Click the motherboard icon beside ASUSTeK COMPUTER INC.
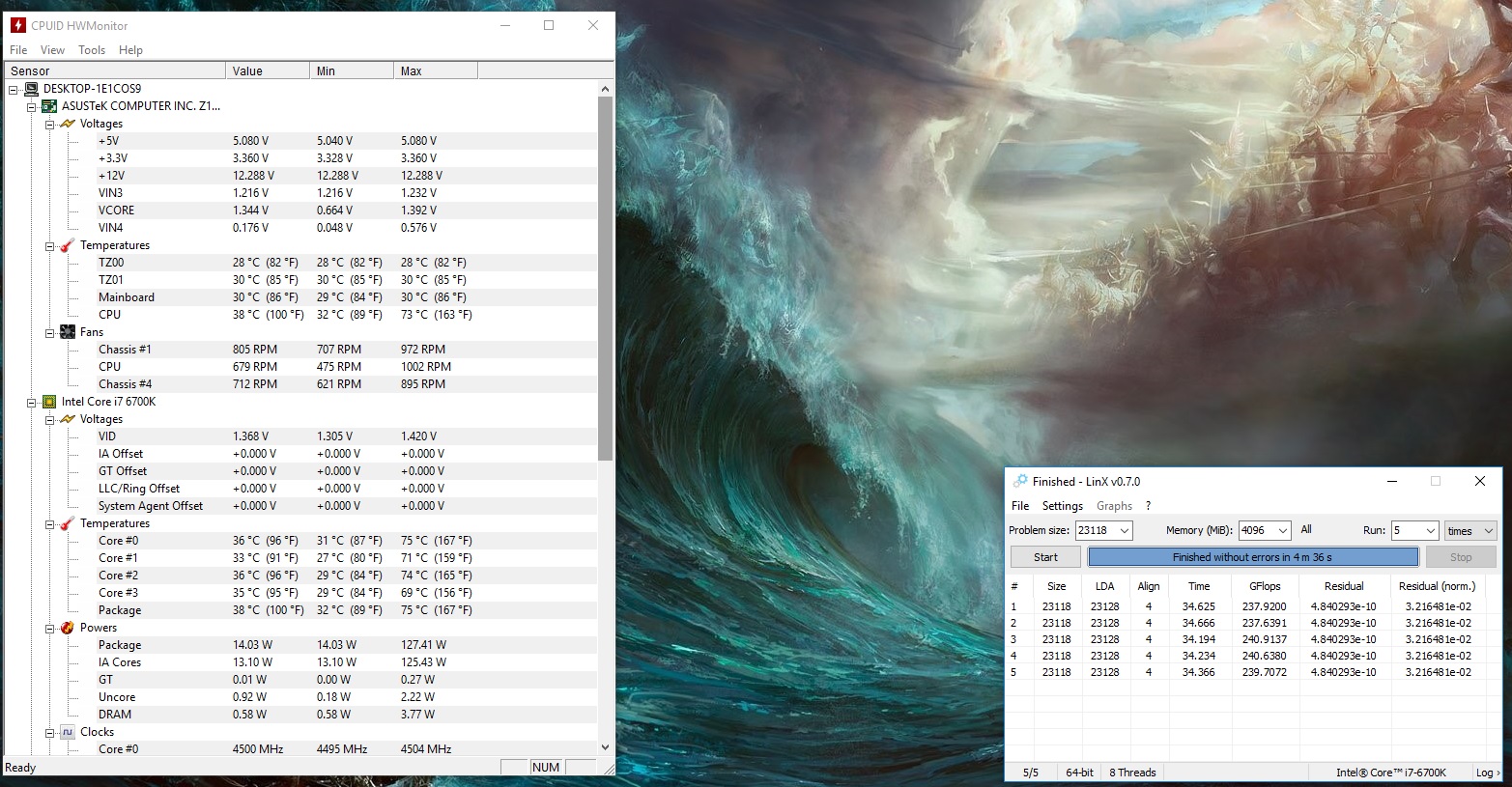The width and height of the screenshot is (1512, 787). [x=50, y=106]
